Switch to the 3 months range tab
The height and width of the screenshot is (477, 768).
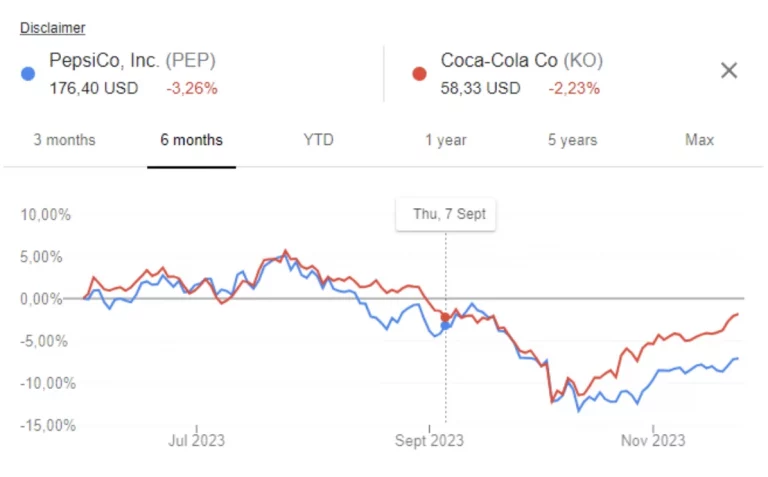click(x=64, y=140)
